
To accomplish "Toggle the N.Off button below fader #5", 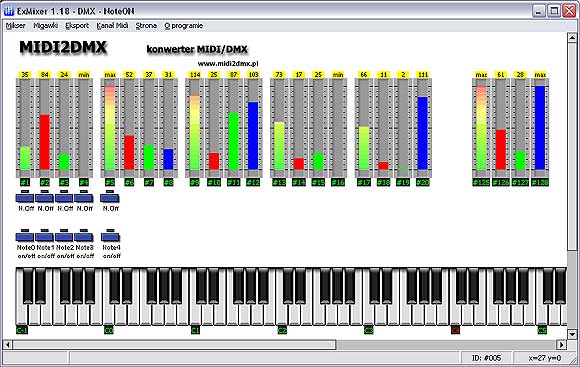I will coord(110,198).
